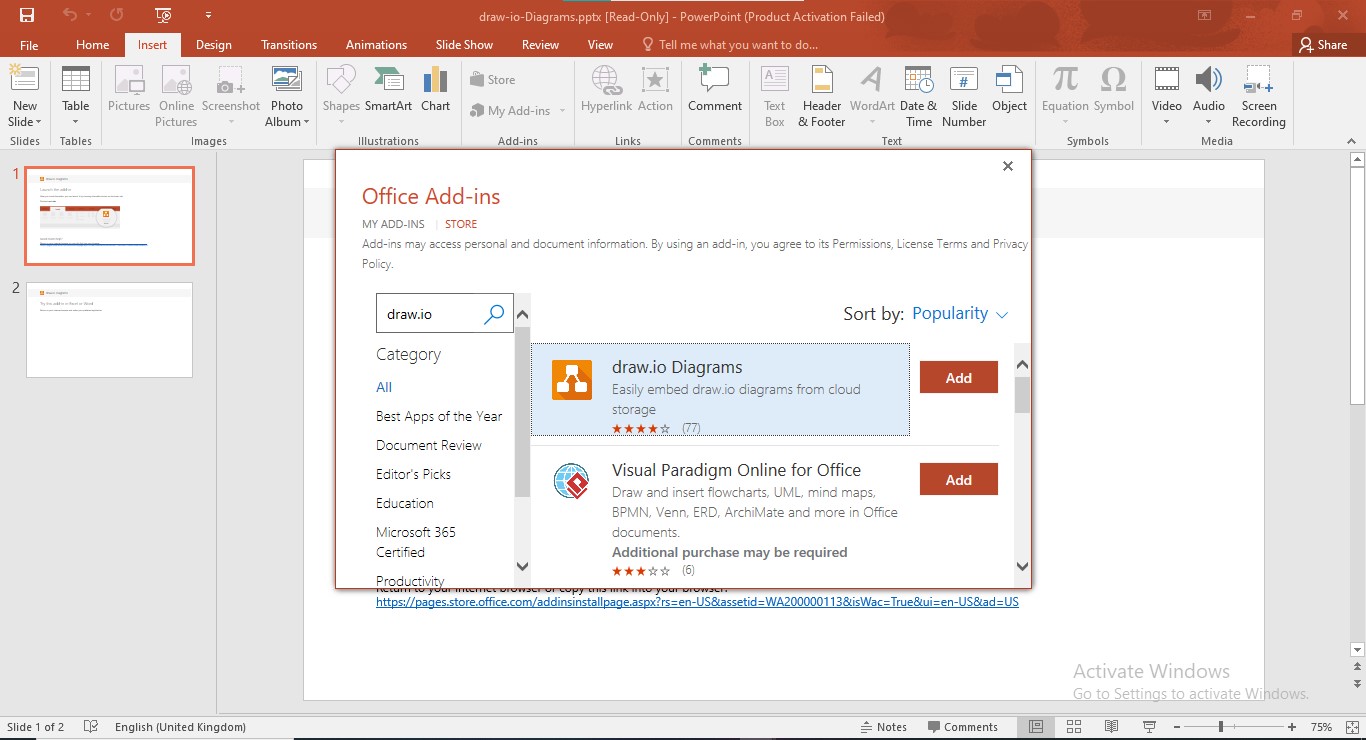Click the Action icon in the Links group
This screenshot has height=740, width=1366.
(655, 89)
